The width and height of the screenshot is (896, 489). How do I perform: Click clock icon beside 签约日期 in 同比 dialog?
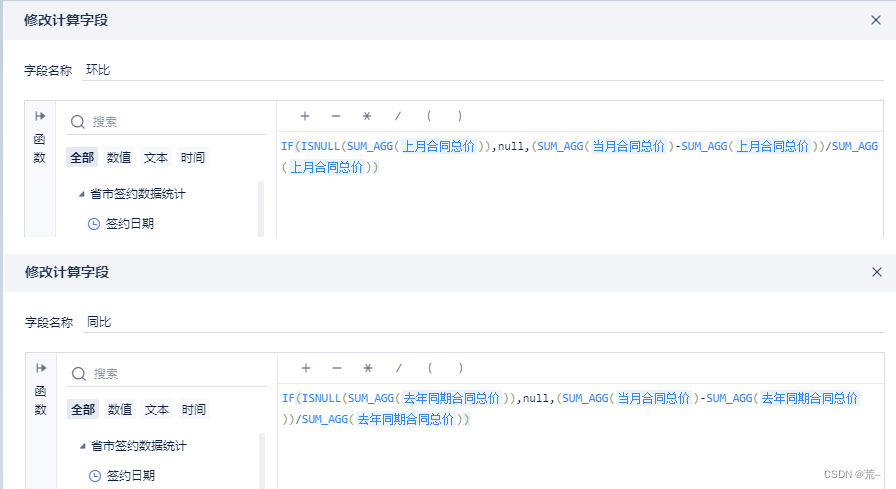pyautogui.click(x=95, y=476)
